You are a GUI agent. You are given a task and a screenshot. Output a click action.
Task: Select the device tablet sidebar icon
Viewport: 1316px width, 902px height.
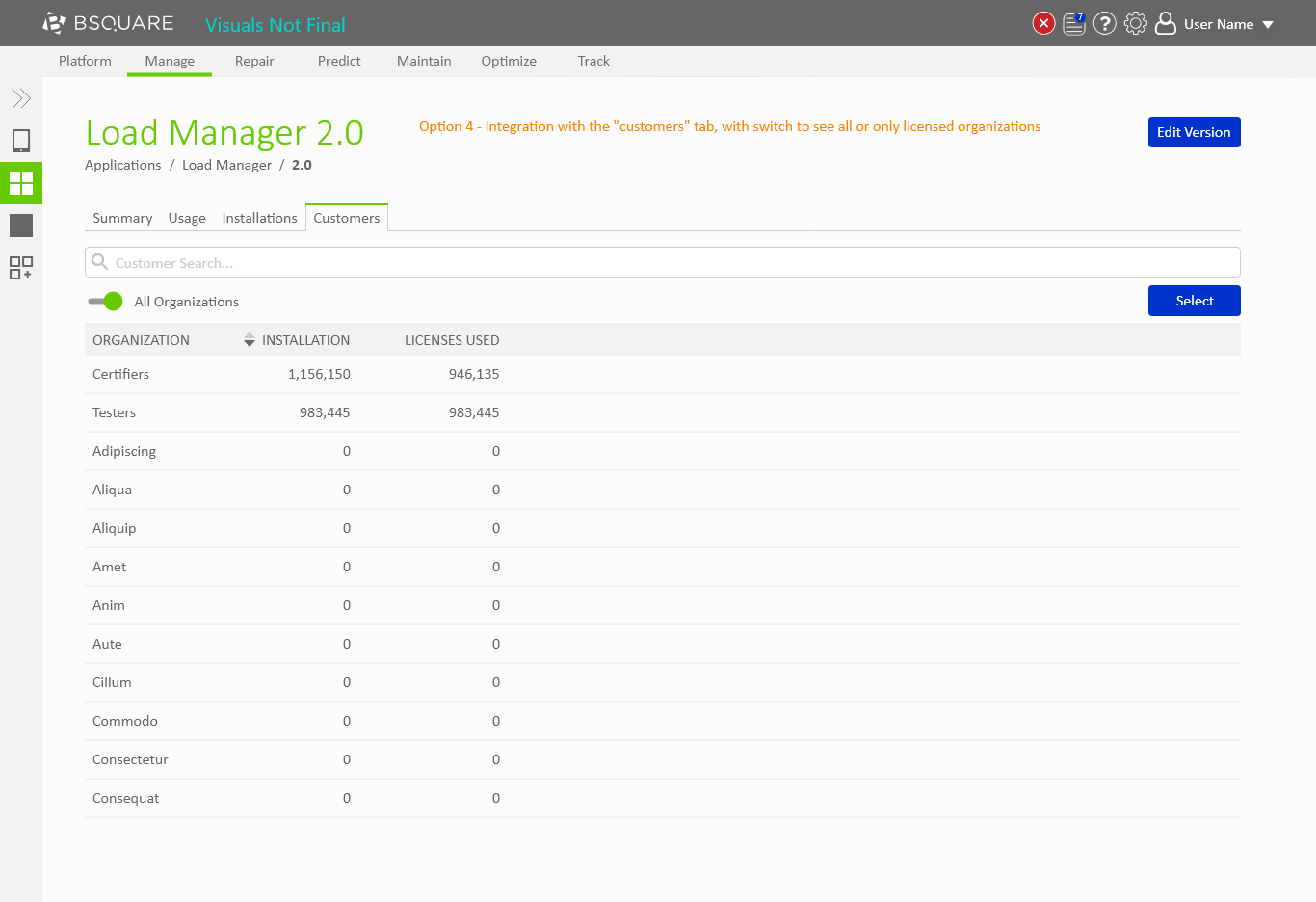(x=21, y=141)
